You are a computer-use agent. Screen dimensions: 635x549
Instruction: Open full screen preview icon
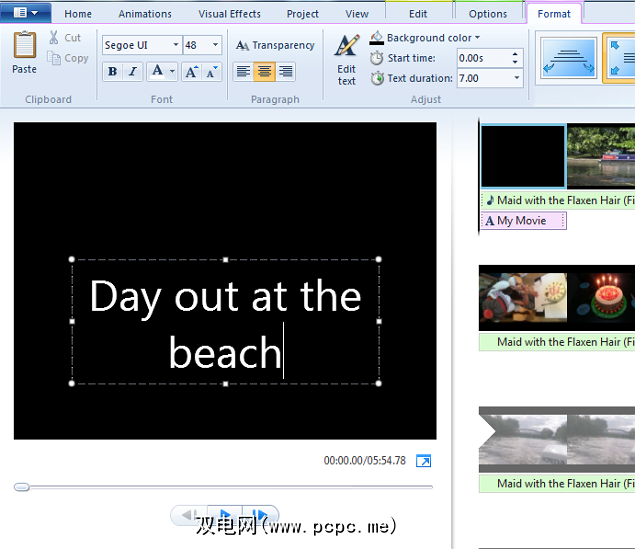(x=424, y=461)
